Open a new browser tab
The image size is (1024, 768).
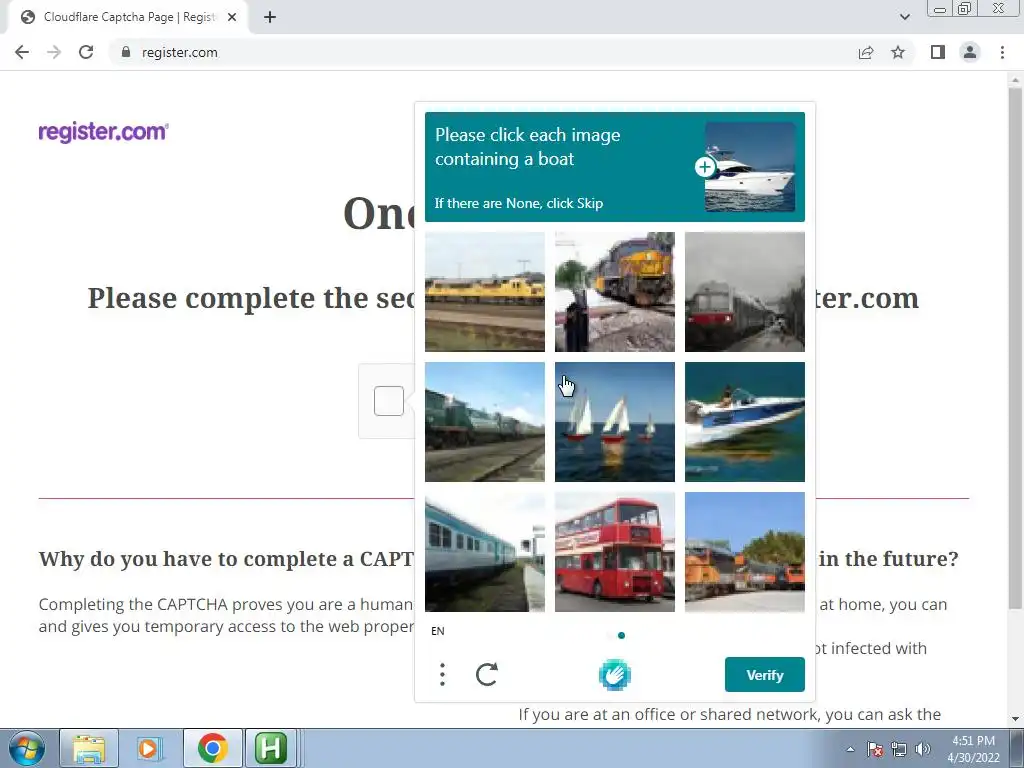coord(270,18)
